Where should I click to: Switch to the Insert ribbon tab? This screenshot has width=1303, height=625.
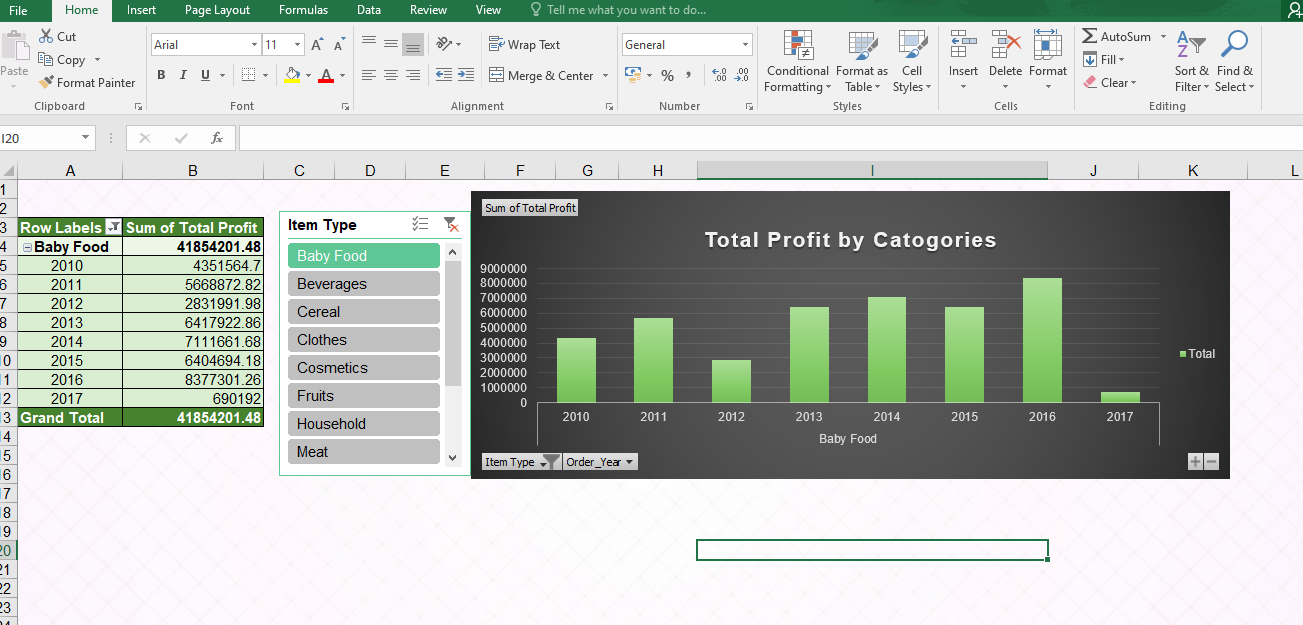point(141,10)
